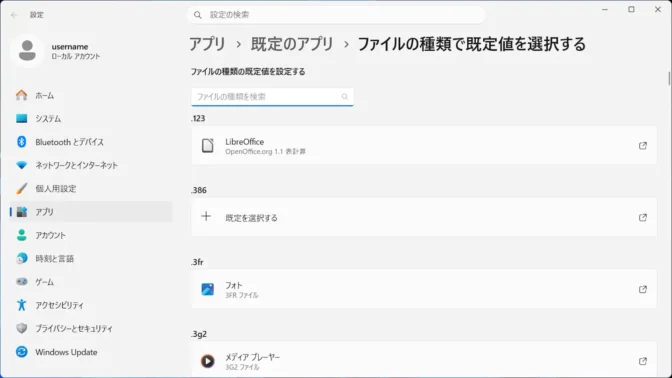Click the Home house icon

point(21,95)
